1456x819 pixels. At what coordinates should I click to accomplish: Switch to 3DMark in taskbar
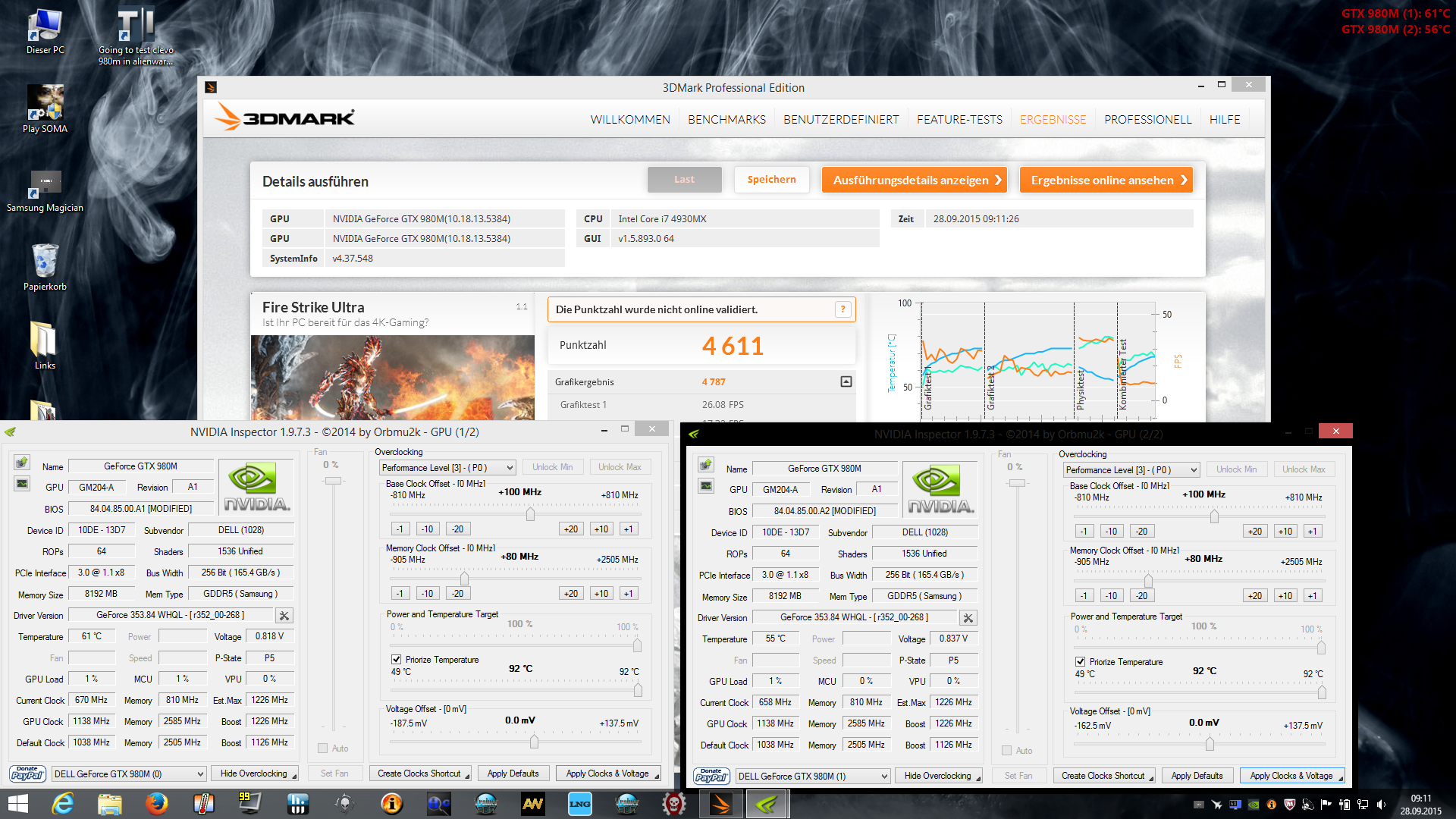720,804
